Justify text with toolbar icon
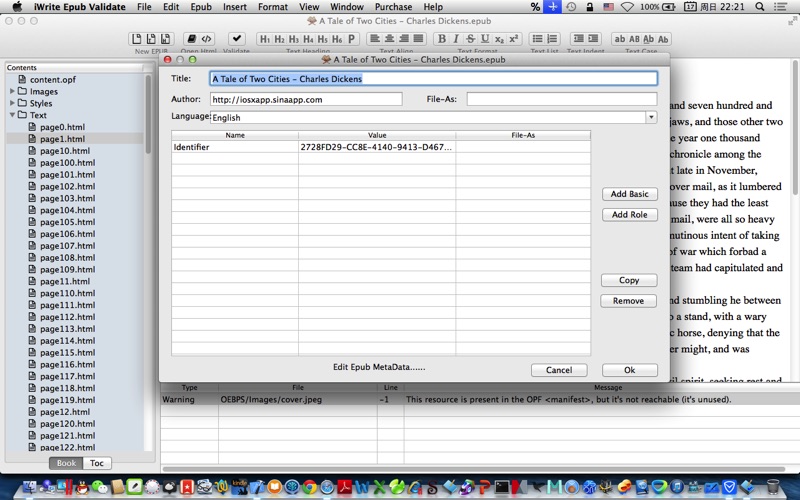800x500 pixels. click(418, 39)
